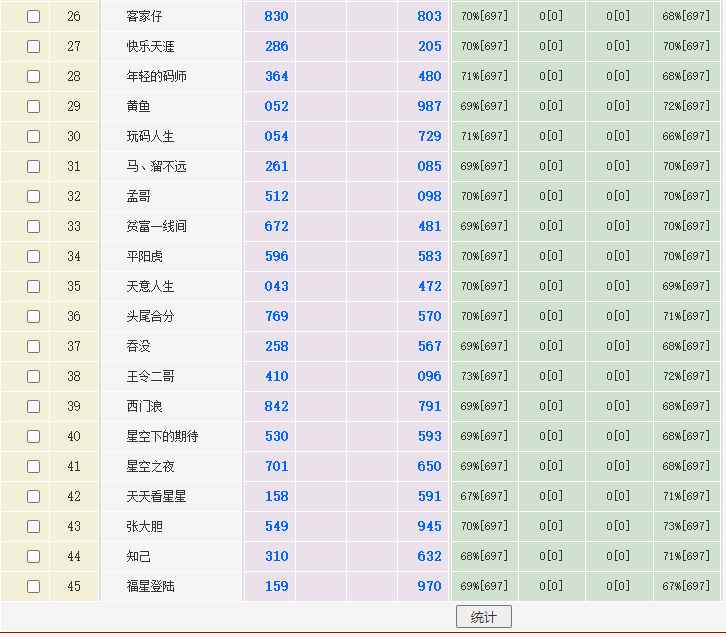Select blue number 085 in row 31

tap(429, 166)
